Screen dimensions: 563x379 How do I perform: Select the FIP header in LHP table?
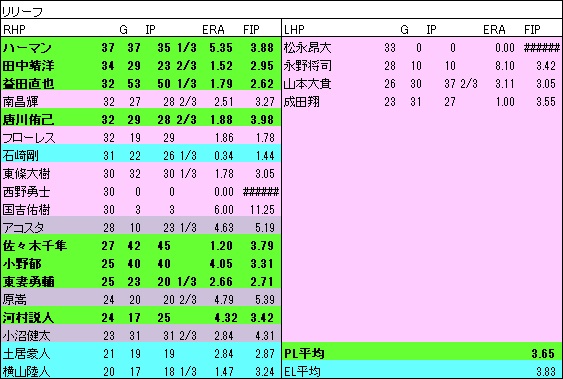(x=532, y=29)
